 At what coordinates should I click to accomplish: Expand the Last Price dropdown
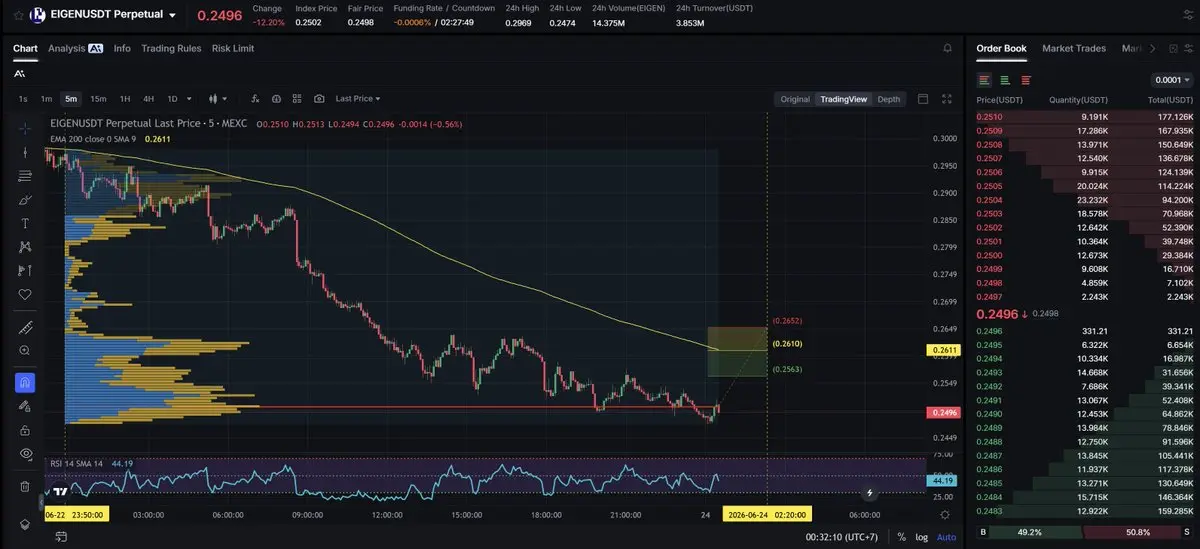pyautogui.click(x=358, y=99)
